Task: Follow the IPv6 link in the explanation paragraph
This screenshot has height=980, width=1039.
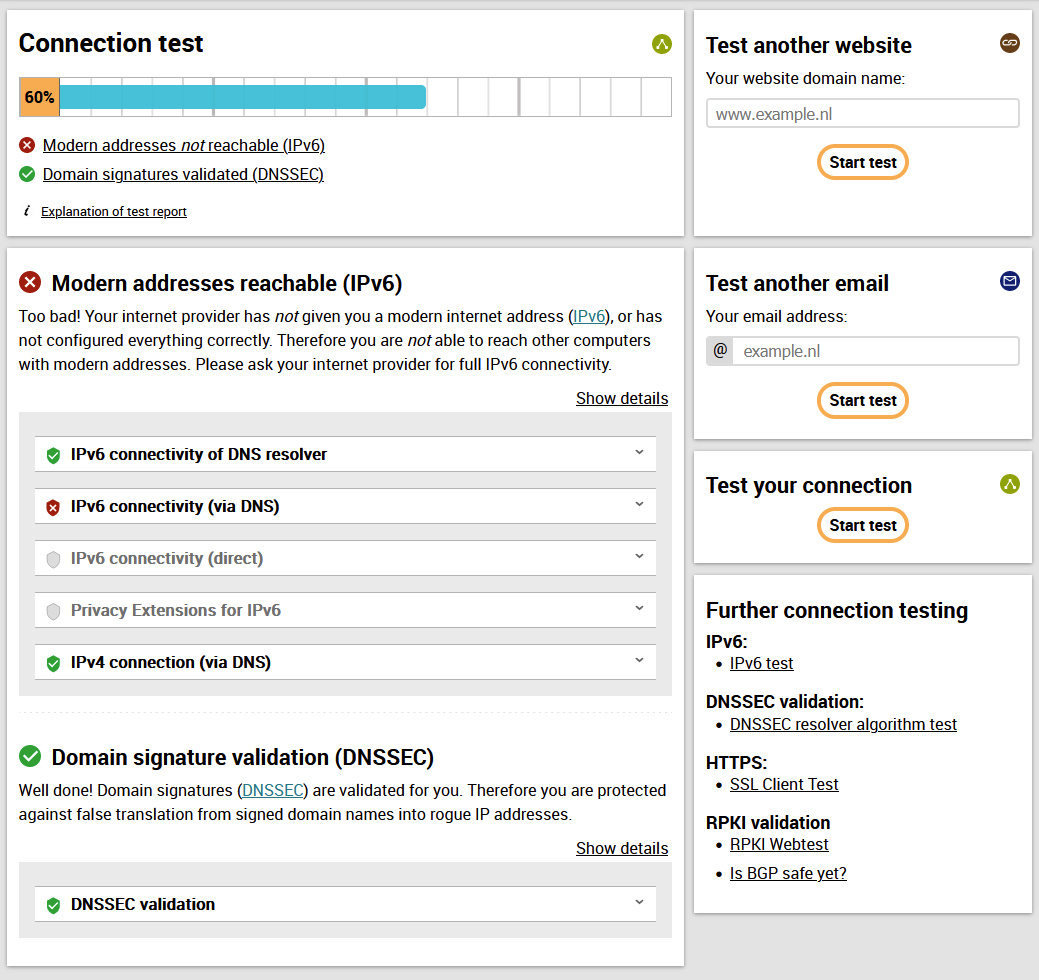Action: [x=588, y=317]
